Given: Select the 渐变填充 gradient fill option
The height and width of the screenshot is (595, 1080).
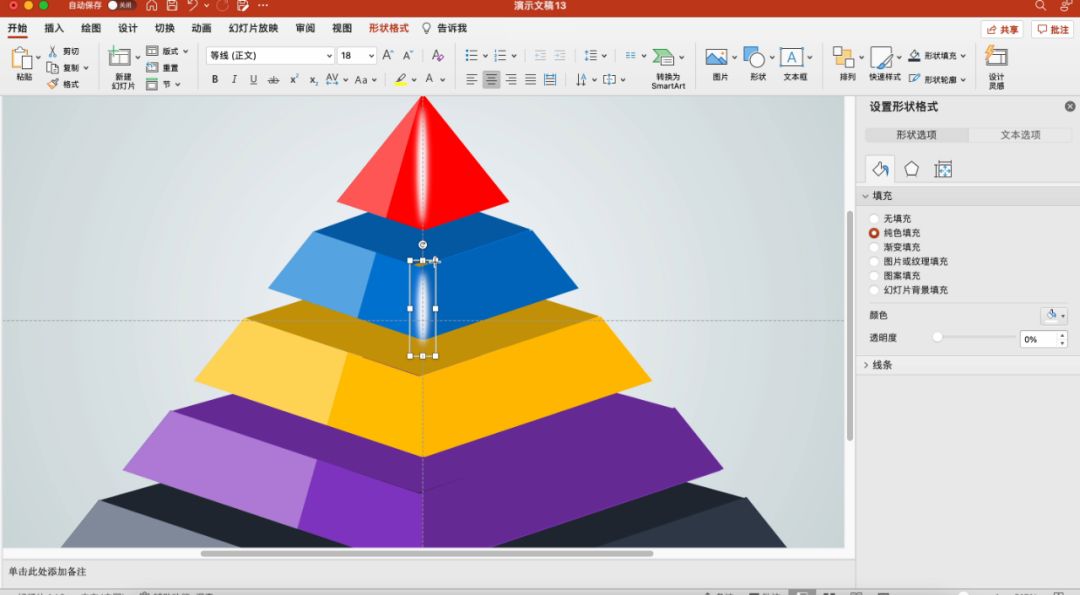Looking at the screenshot, I should (874, 247).
